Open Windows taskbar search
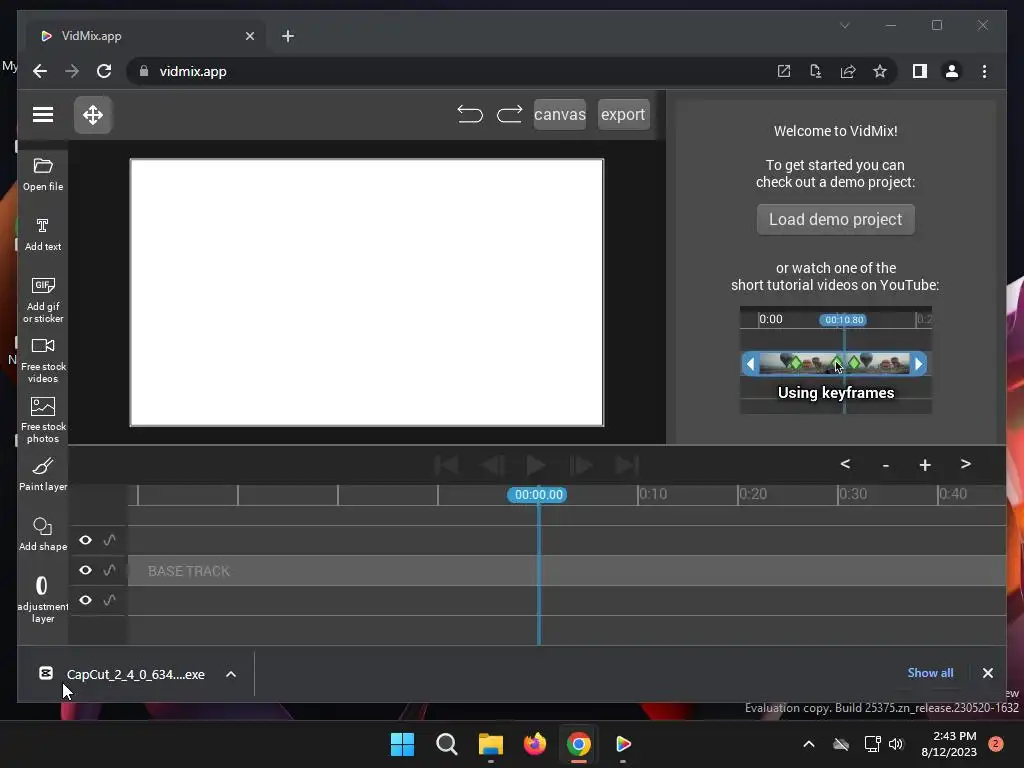This screenshot has width=1024, height=768. coord(447,744)
